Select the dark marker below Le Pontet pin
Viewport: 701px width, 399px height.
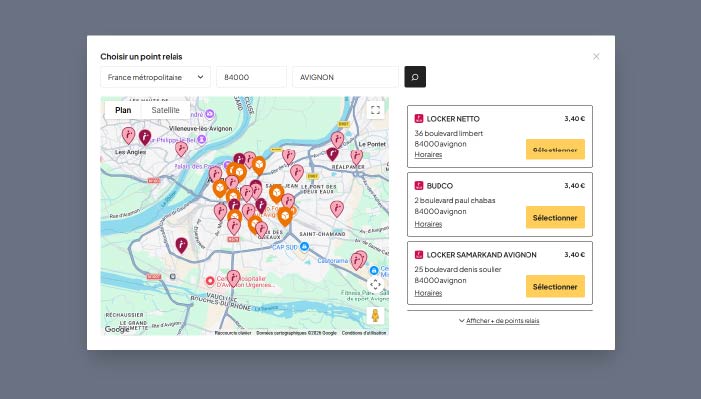(332, 154)
